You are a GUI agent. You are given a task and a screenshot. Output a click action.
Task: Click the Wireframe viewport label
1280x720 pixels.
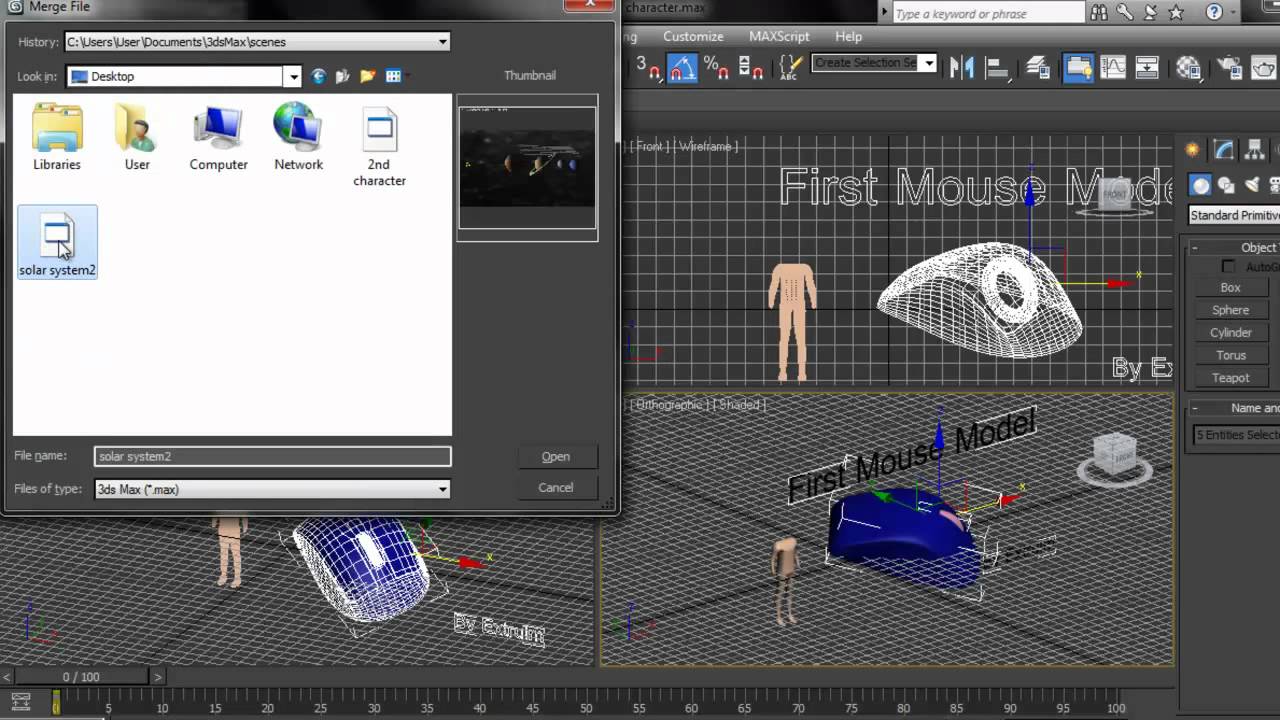[x=706, y=146]
